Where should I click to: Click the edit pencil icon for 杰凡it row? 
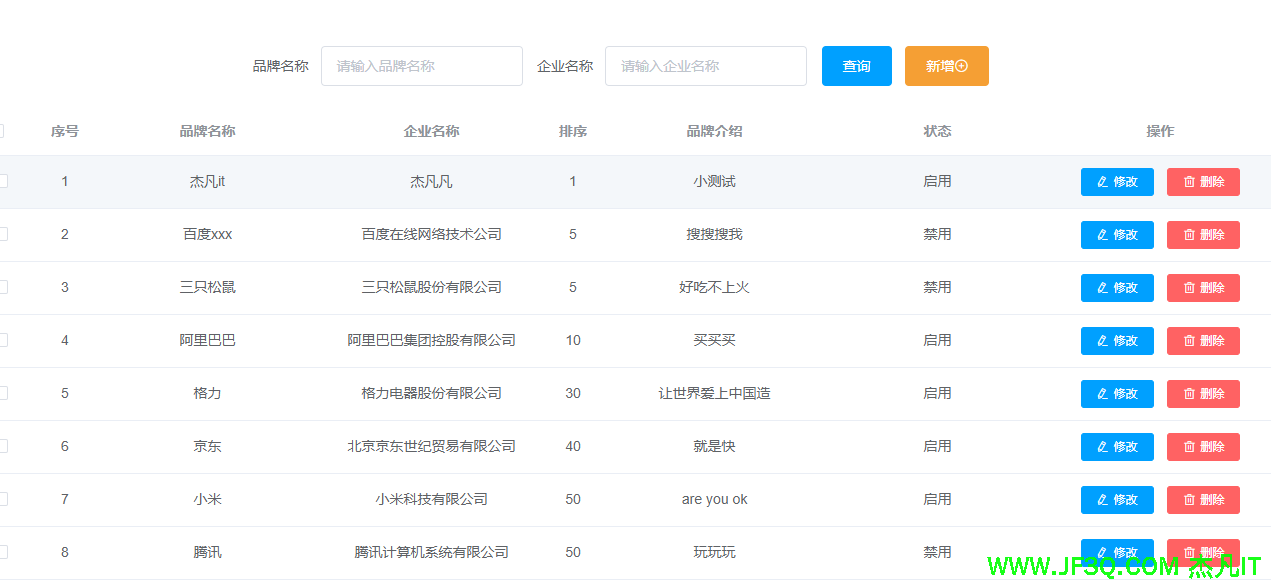click(1102, 182)
